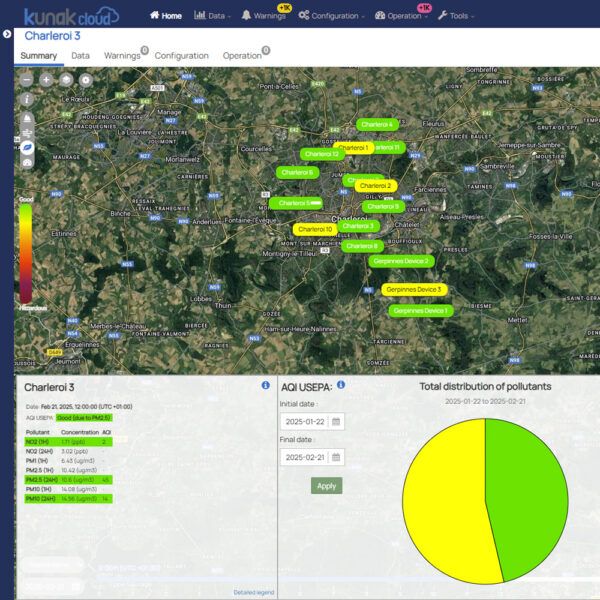Zoom in the map with plus button
This screenshot has height=600, width=600.
coord(46,79)
